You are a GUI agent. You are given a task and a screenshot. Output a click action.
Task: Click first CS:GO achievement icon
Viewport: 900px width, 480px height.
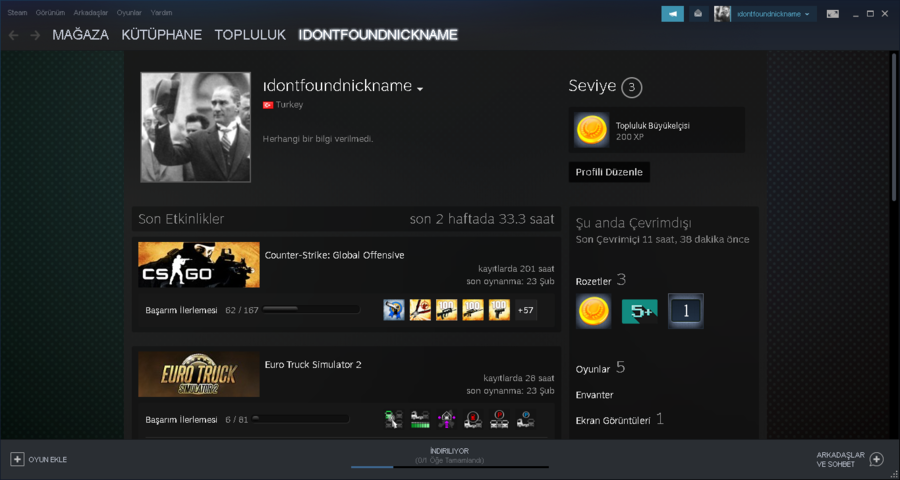click(x=394, y=310)
